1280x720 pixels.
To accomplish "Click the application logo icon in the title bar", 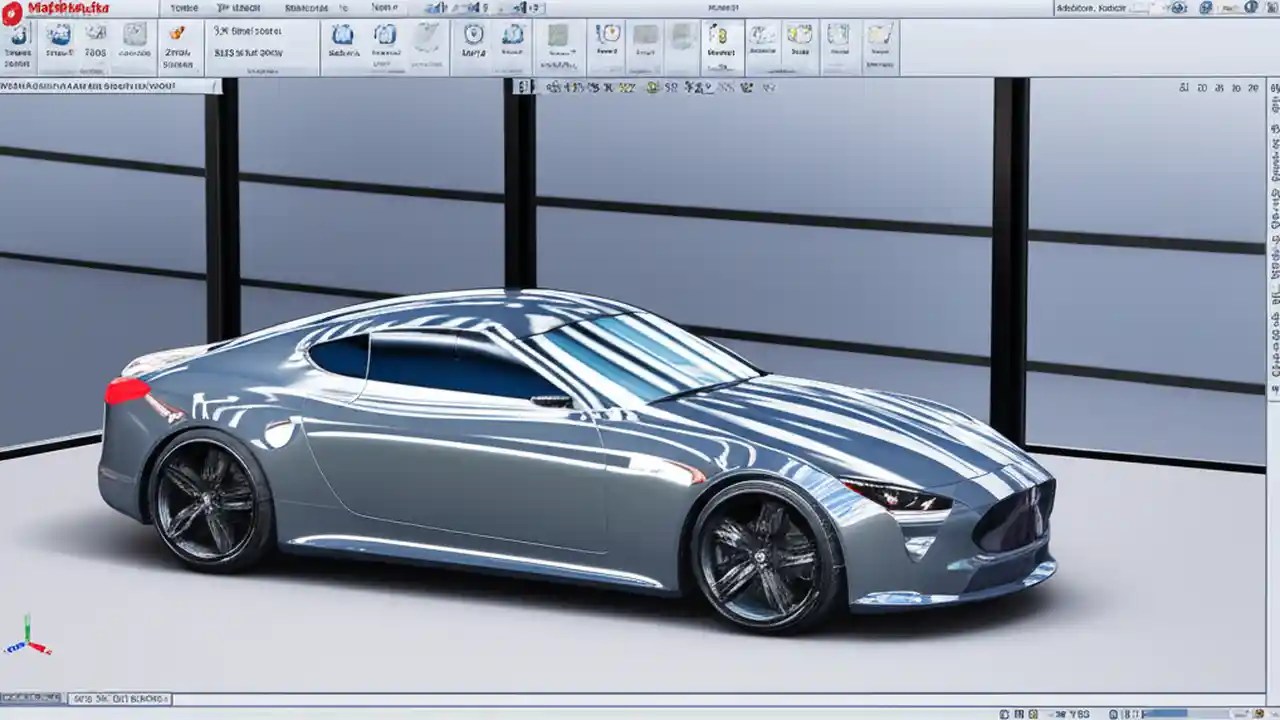I will [x=11, y=8].
